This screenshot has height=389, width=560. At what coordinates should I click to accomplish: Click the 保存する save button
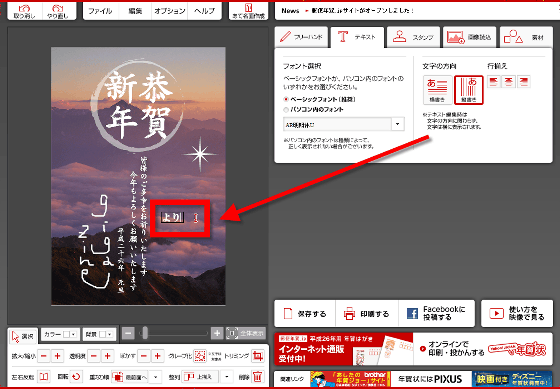[x=305, y=314]
